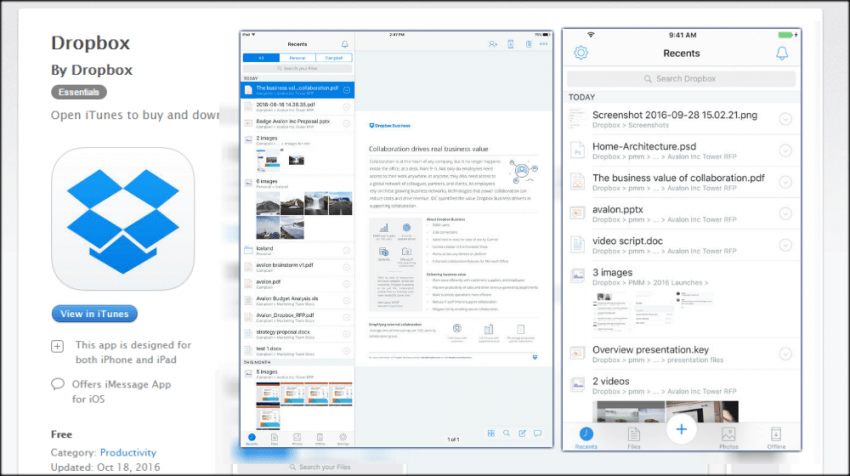850x476 pixels.
Task: Click the PSD file icon for Home-Architecture
Action: pyautogui.click(x=577, y=150)
